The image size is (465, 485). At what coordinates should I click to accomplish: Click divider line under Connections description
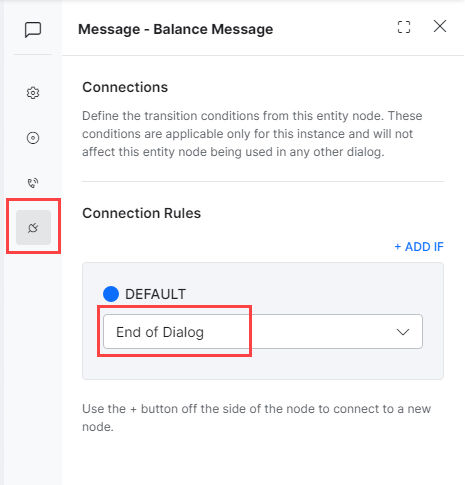pyautogui.click(x=263, y=182)
